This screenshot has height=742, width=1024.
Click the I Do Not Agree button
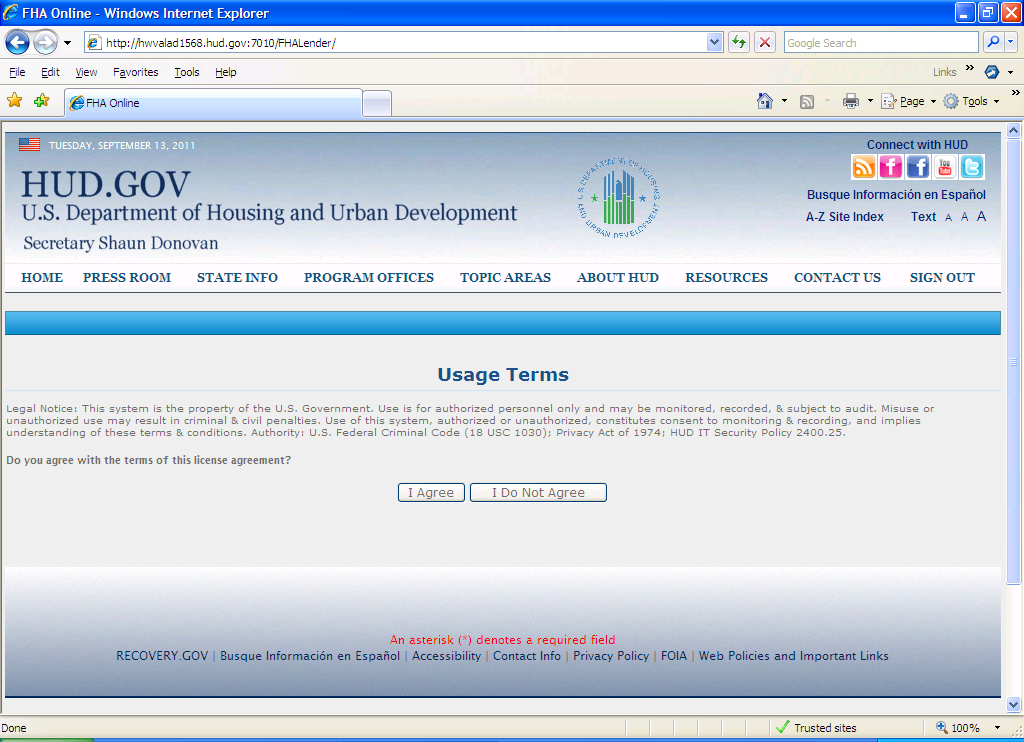coord(538,492)
